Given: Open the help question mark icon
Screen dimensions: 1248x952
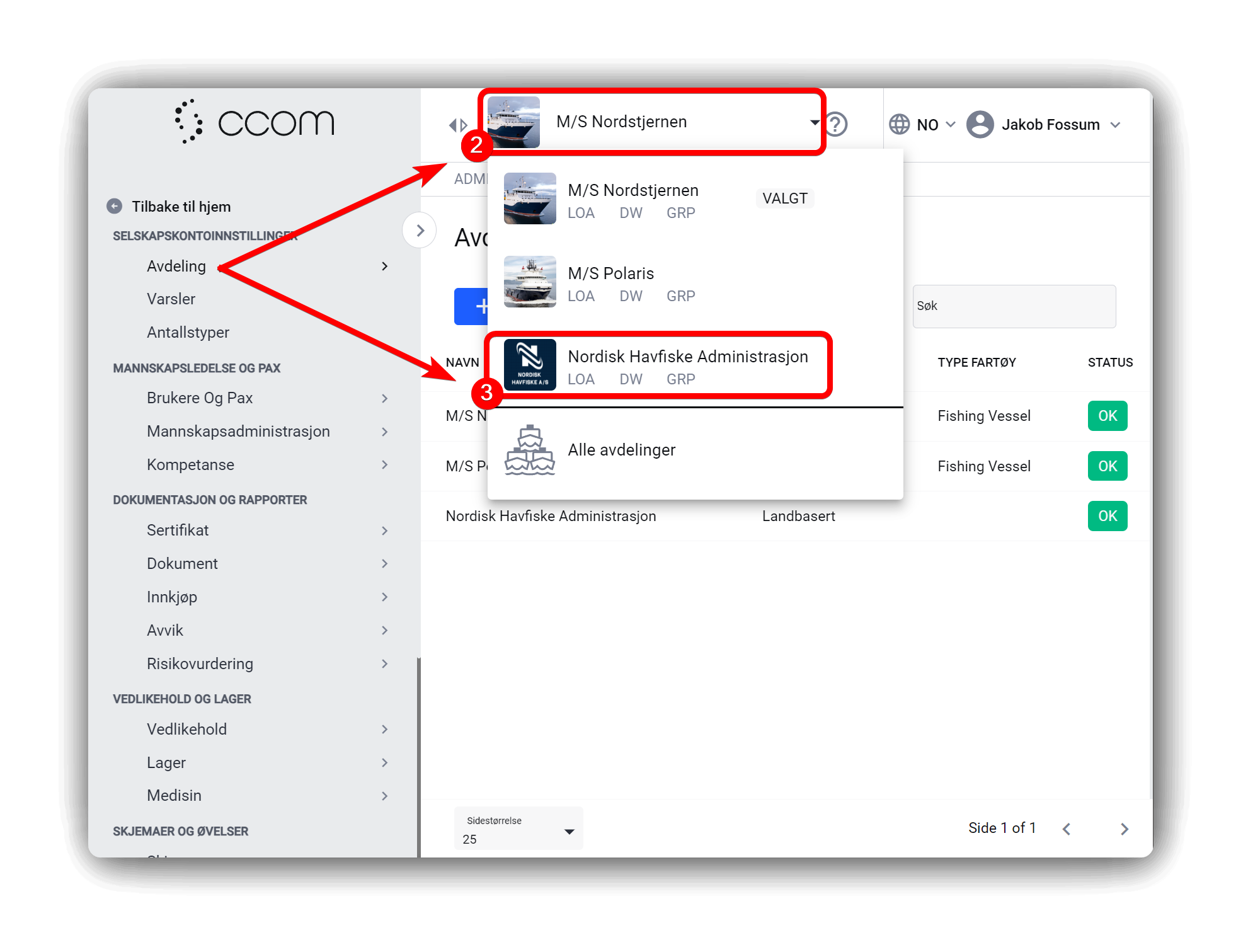Looking at the screenshot, I should 836,124.
